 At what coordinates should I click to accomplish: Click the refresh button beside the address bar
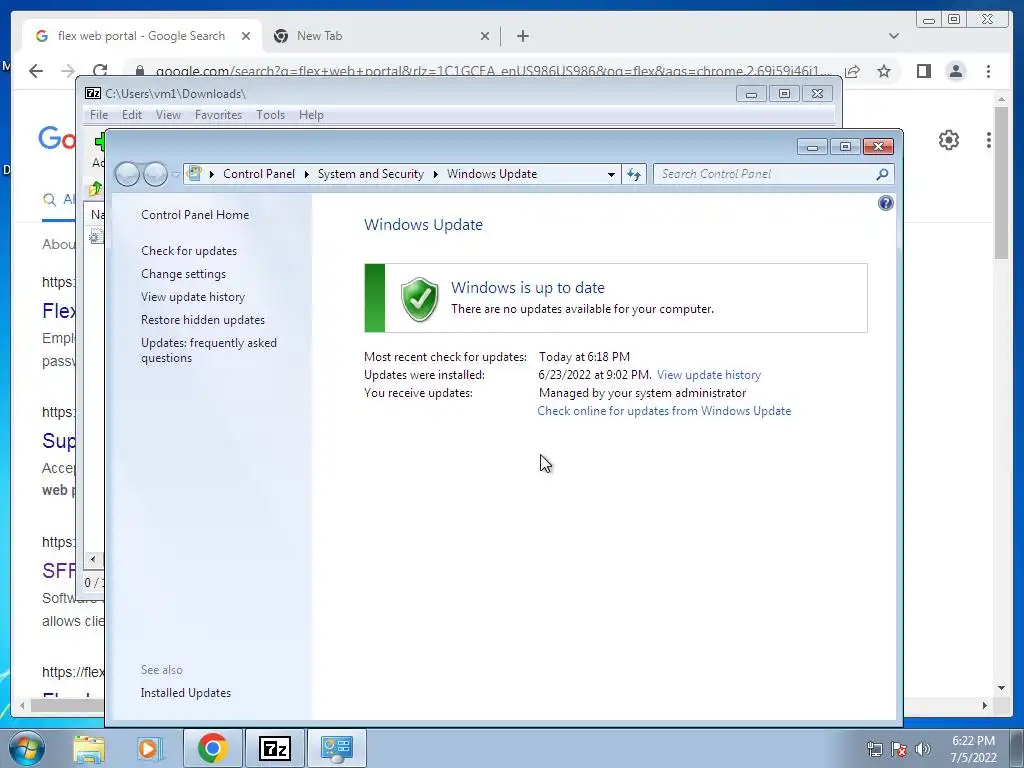click(x=634, y=174)
